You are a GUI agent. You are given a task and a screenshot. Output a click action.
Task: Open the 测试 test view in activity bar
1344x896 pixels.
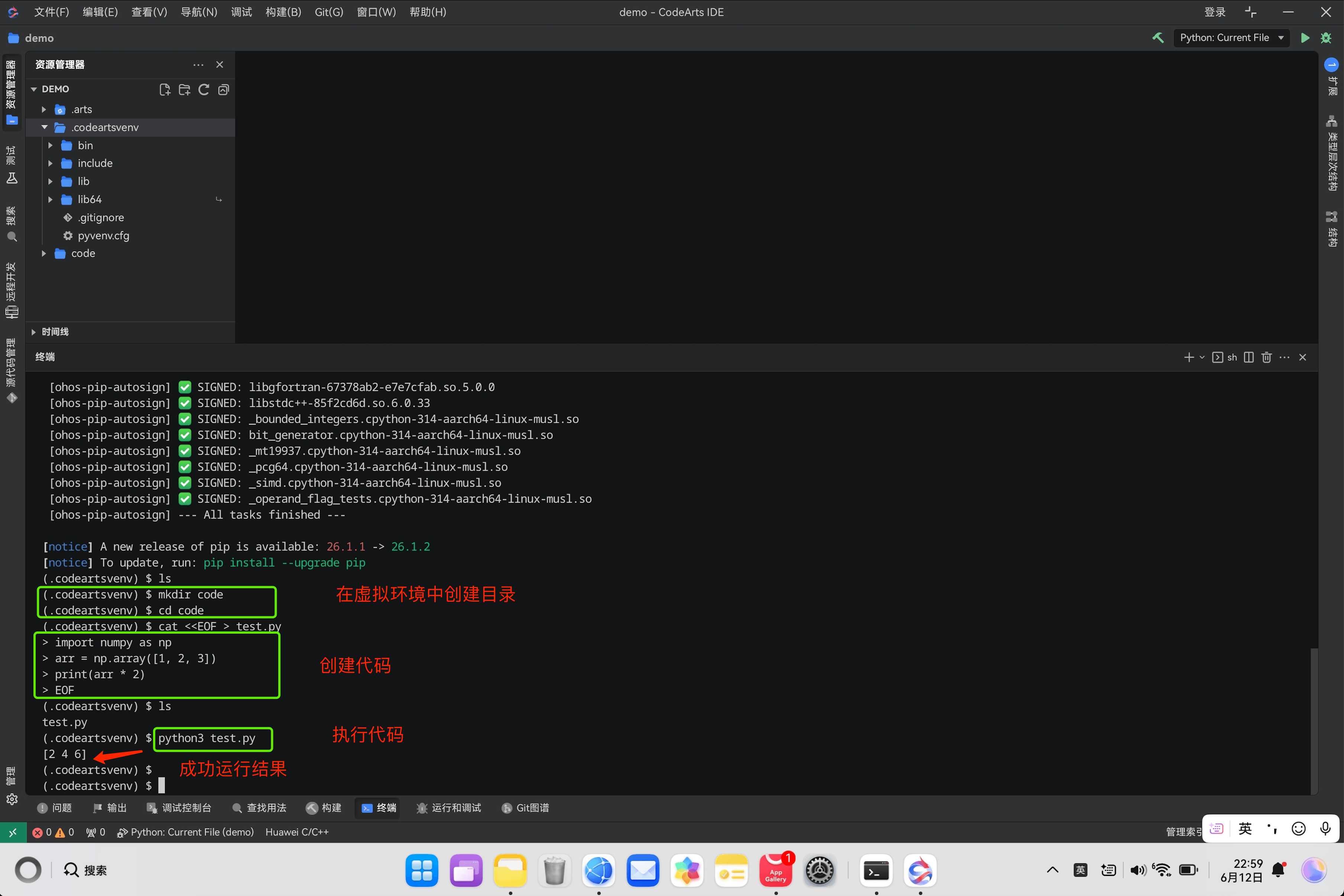pyautogui.click(x=12, y=165)
